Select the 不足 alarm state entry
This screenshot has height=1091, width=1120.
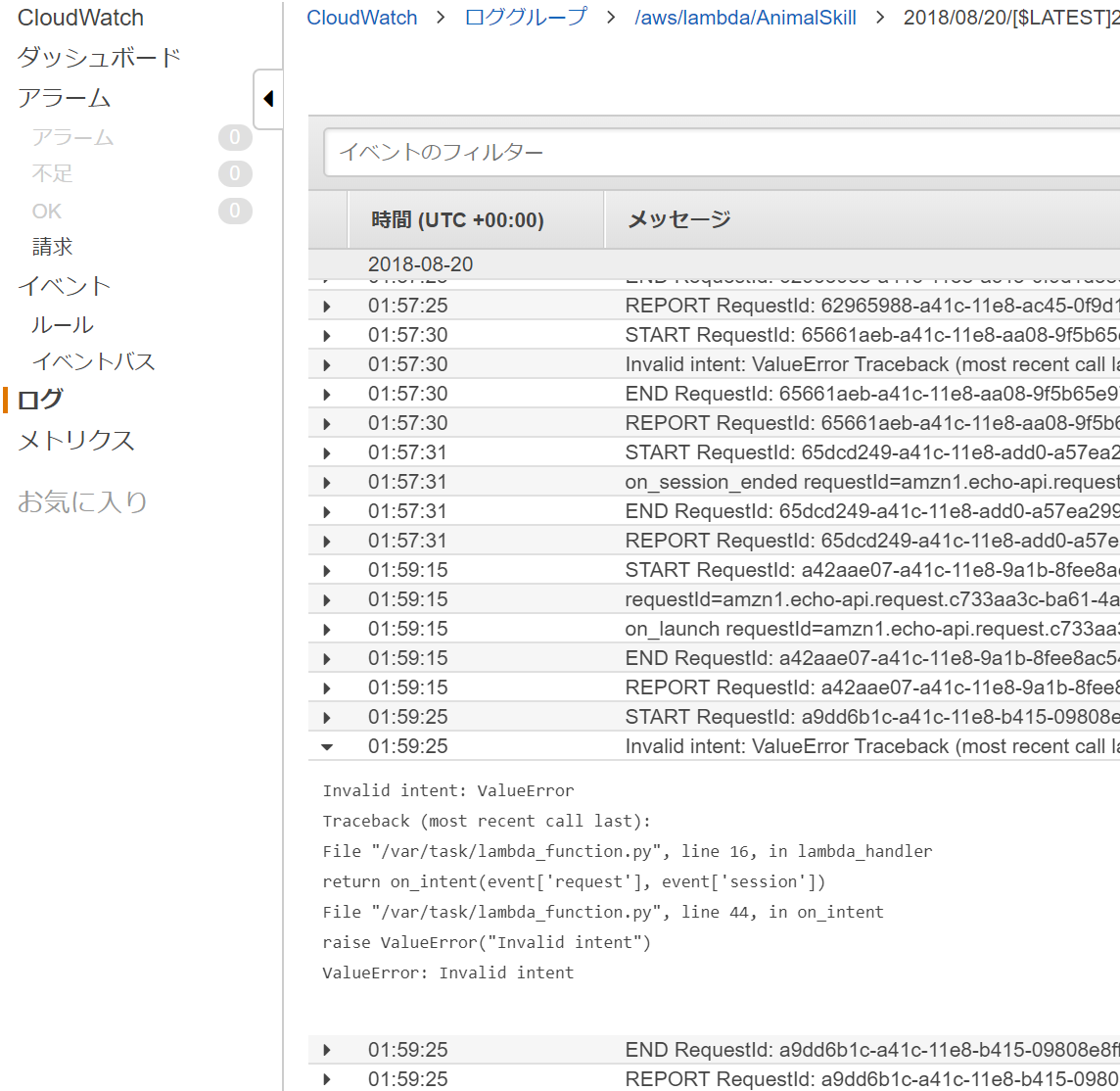click(x=52, y=173)
